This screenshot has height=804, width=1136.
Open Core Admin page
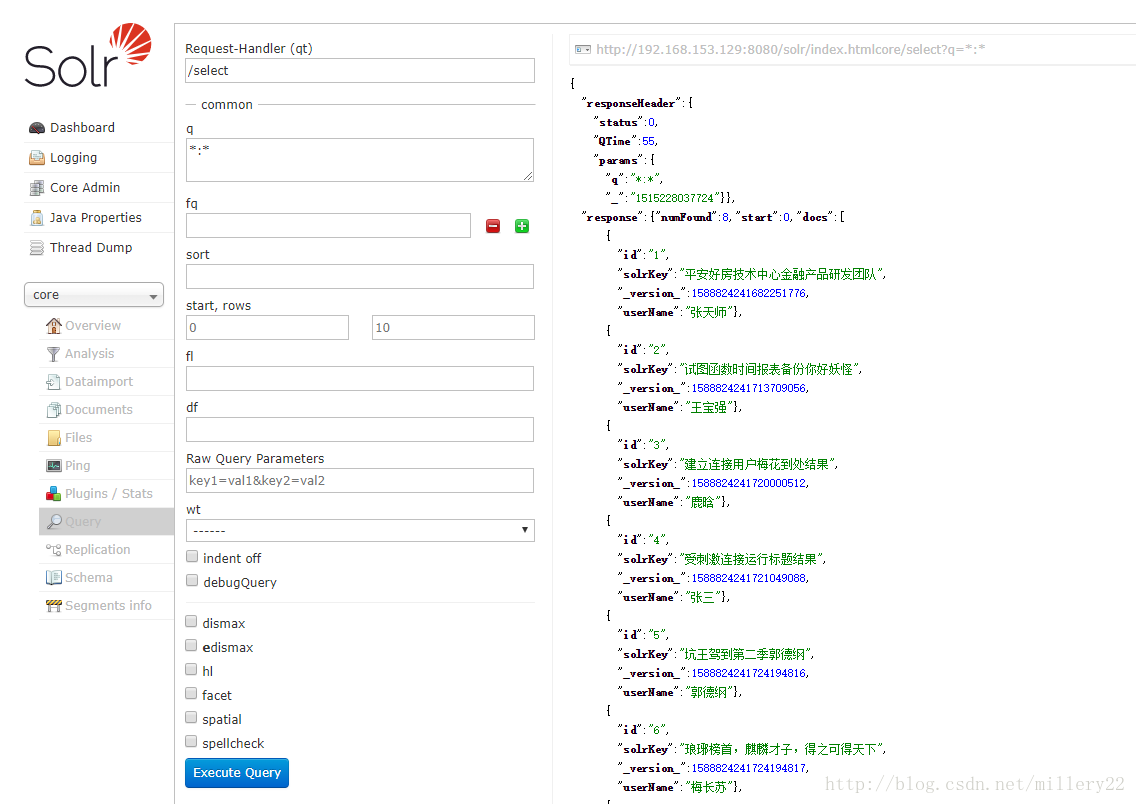click(x=85, y=188)
